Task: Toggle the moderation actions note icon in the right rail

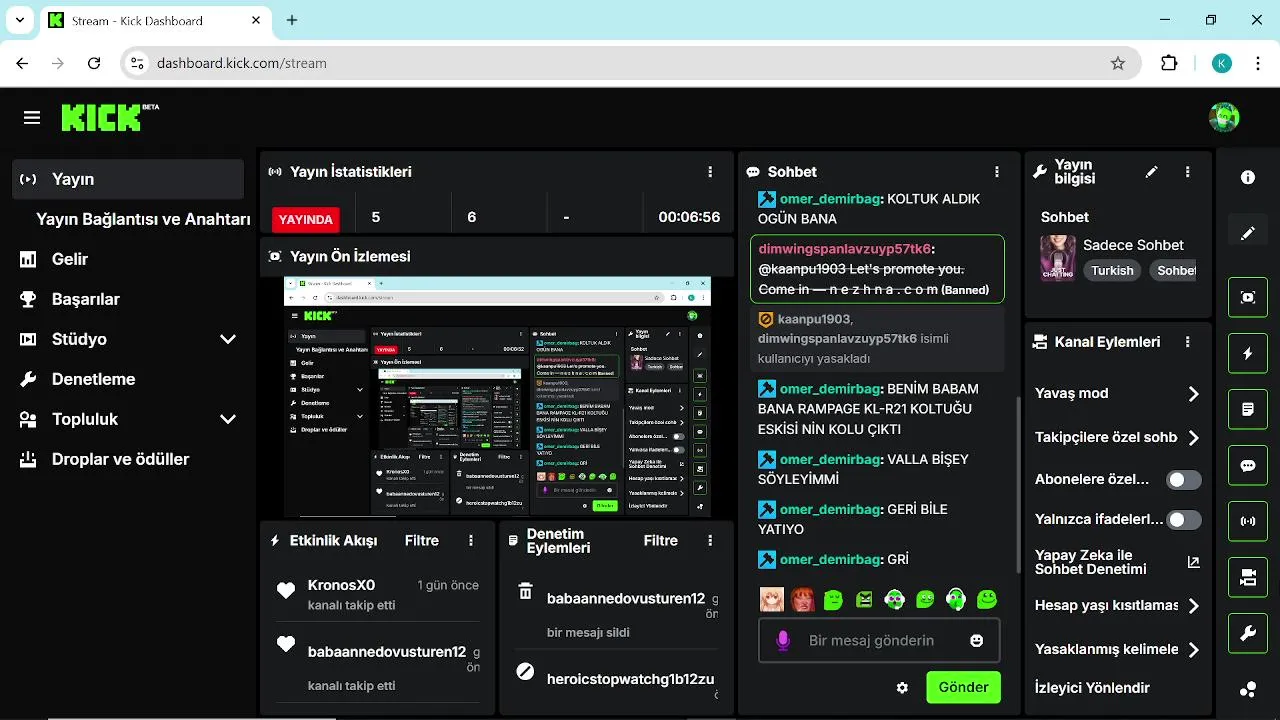Action: (1248, 409)
